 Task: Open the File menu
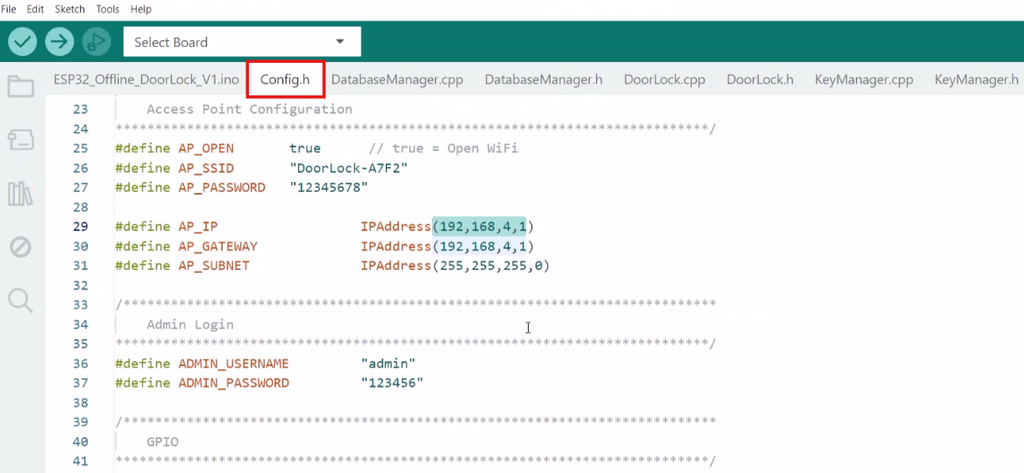8,9
